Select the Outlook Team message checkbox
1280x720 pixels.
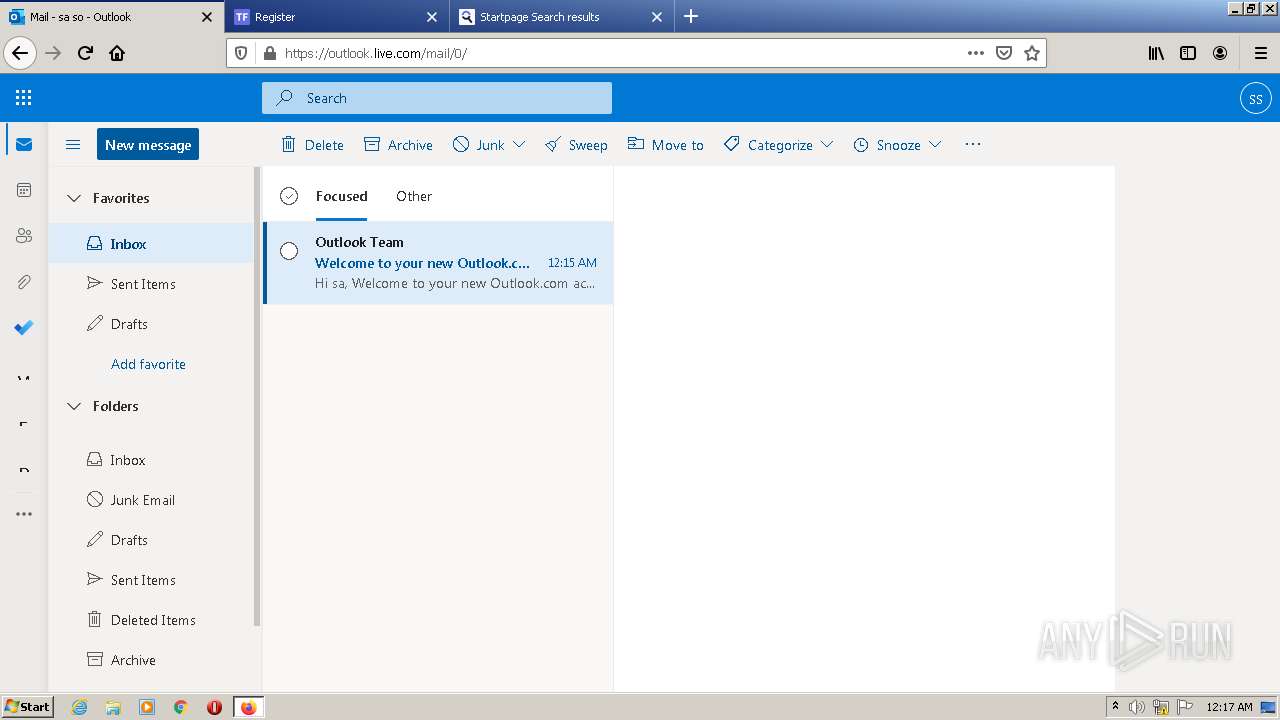tap(289, 251)
